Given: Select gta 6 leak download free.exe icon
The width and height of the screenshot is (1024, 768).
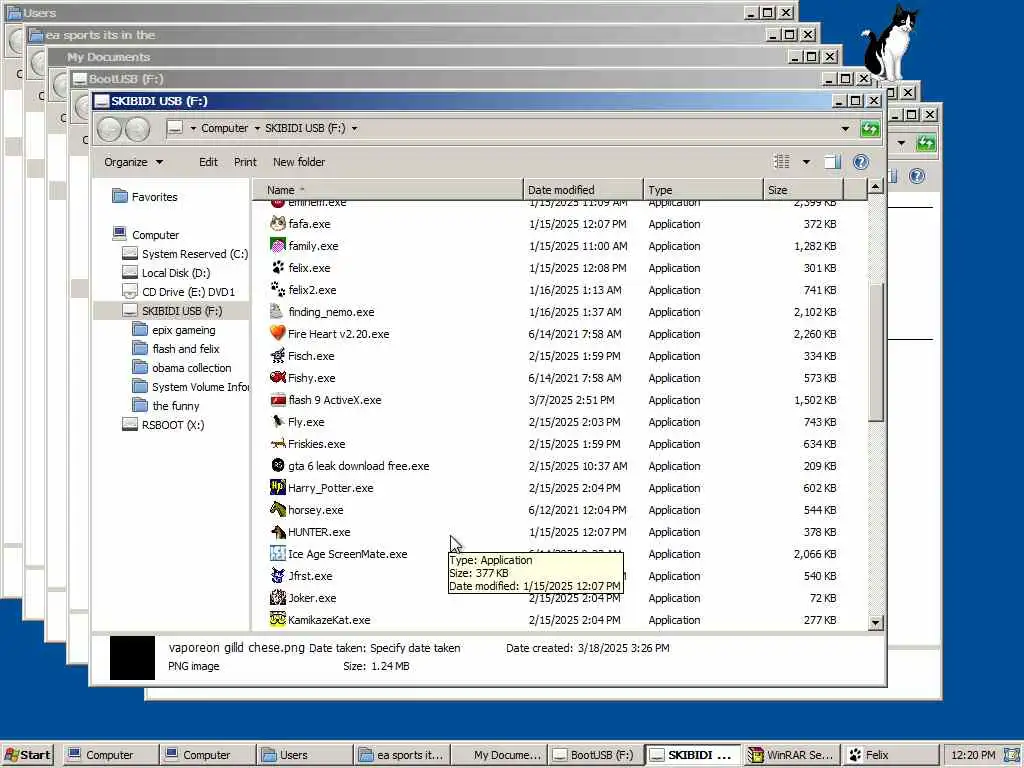Looking at the screenshot, I should click(278, 466).
